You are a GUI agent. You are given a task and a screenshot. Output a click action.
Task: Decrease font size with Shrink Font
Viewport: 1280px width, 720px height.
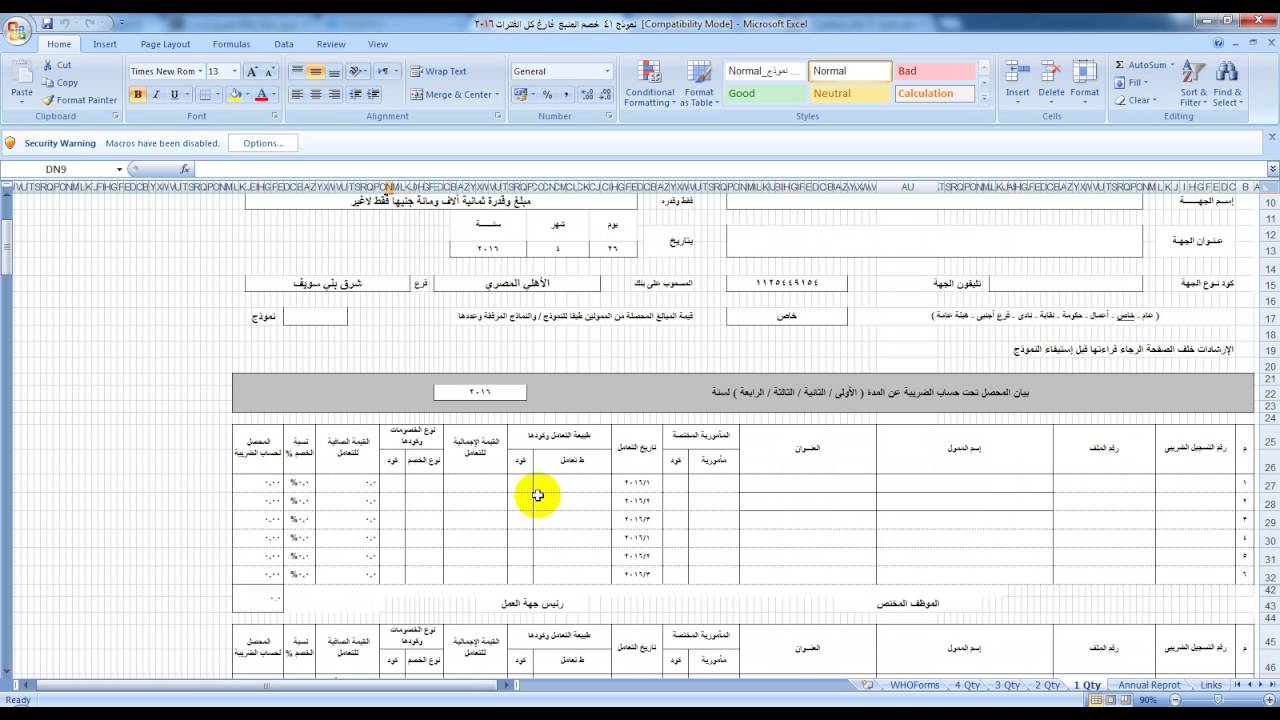click(269, 71)
